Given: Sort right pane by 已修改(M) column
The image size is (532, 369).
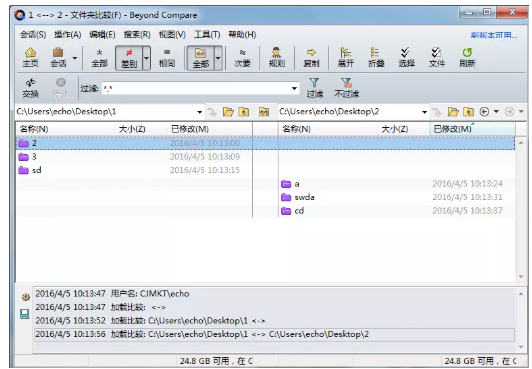Looking at the screenshot, I should [472, 129].
